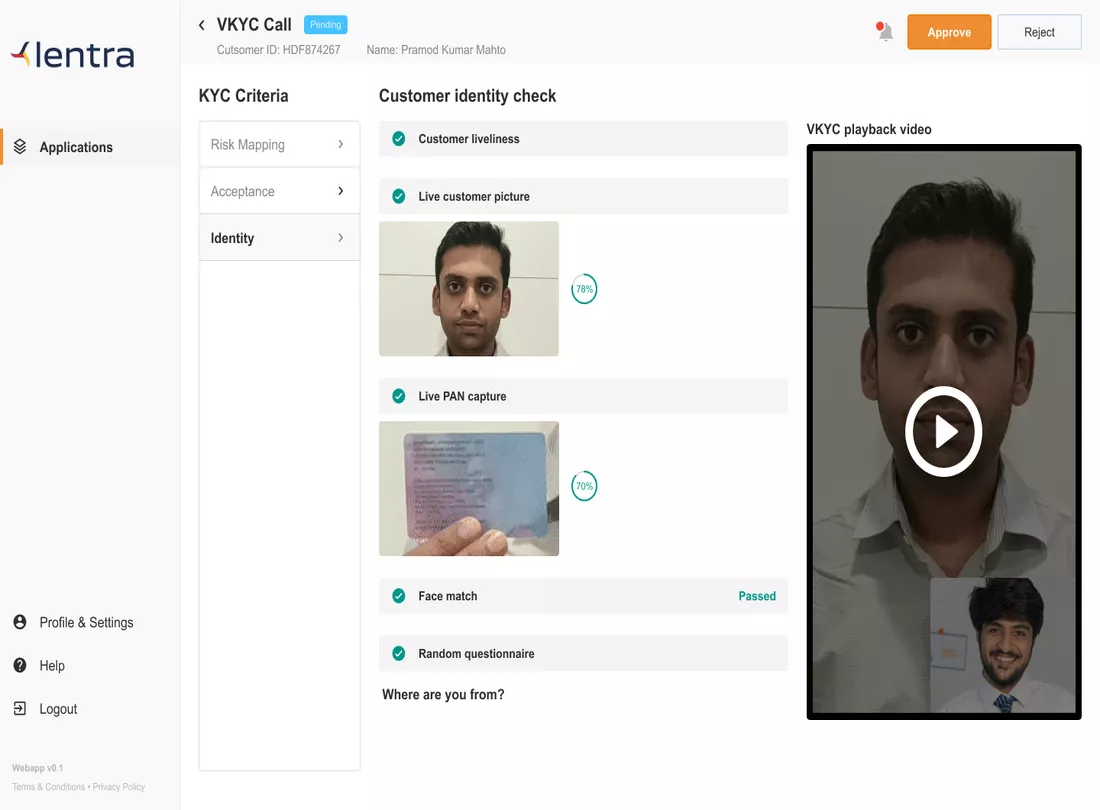Click the notification bell icon
The image size is (1100, 810).
885,32
